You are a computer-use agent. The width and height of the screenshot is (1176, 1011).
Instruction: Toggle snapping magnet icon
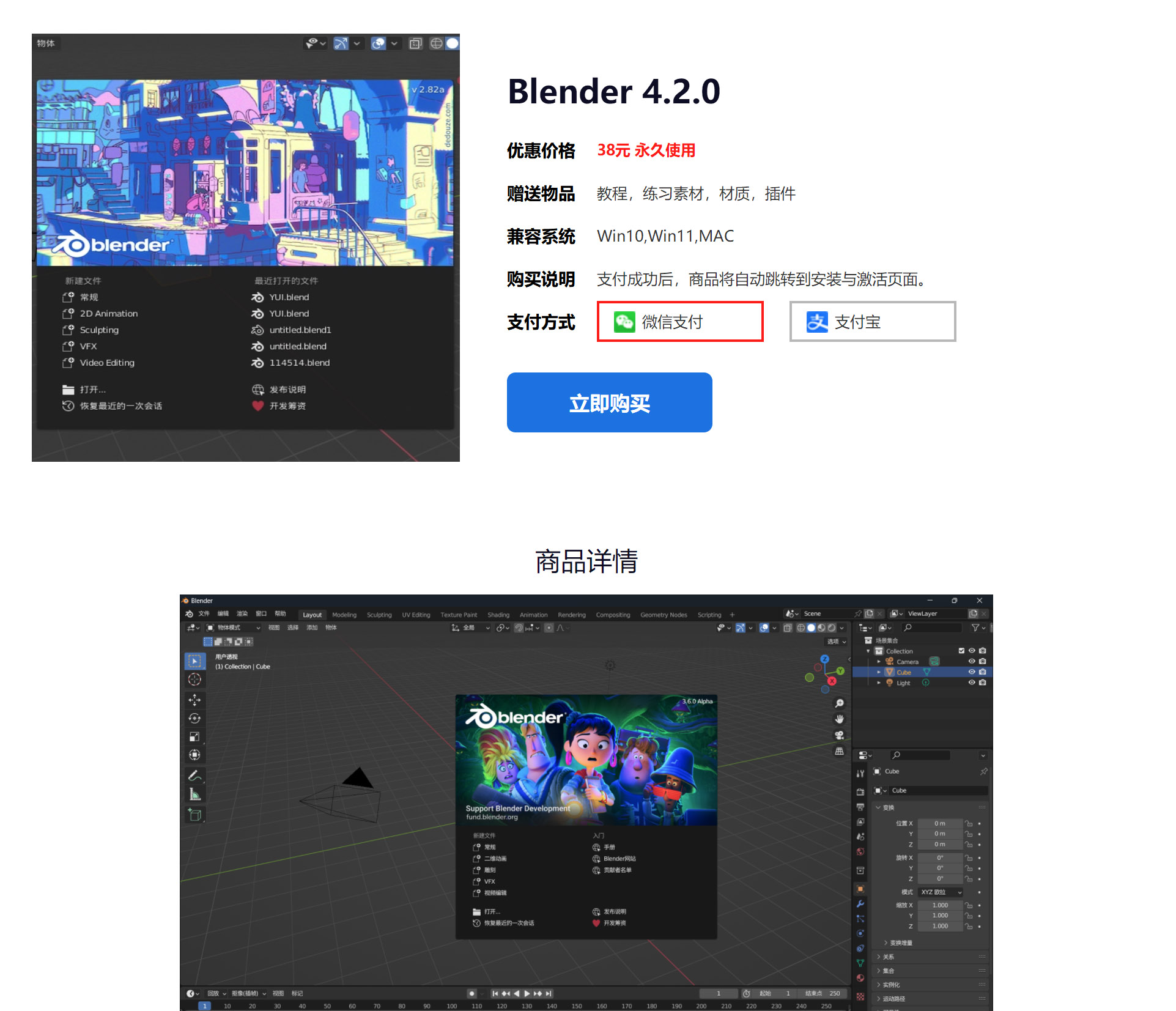coord(519,628)
